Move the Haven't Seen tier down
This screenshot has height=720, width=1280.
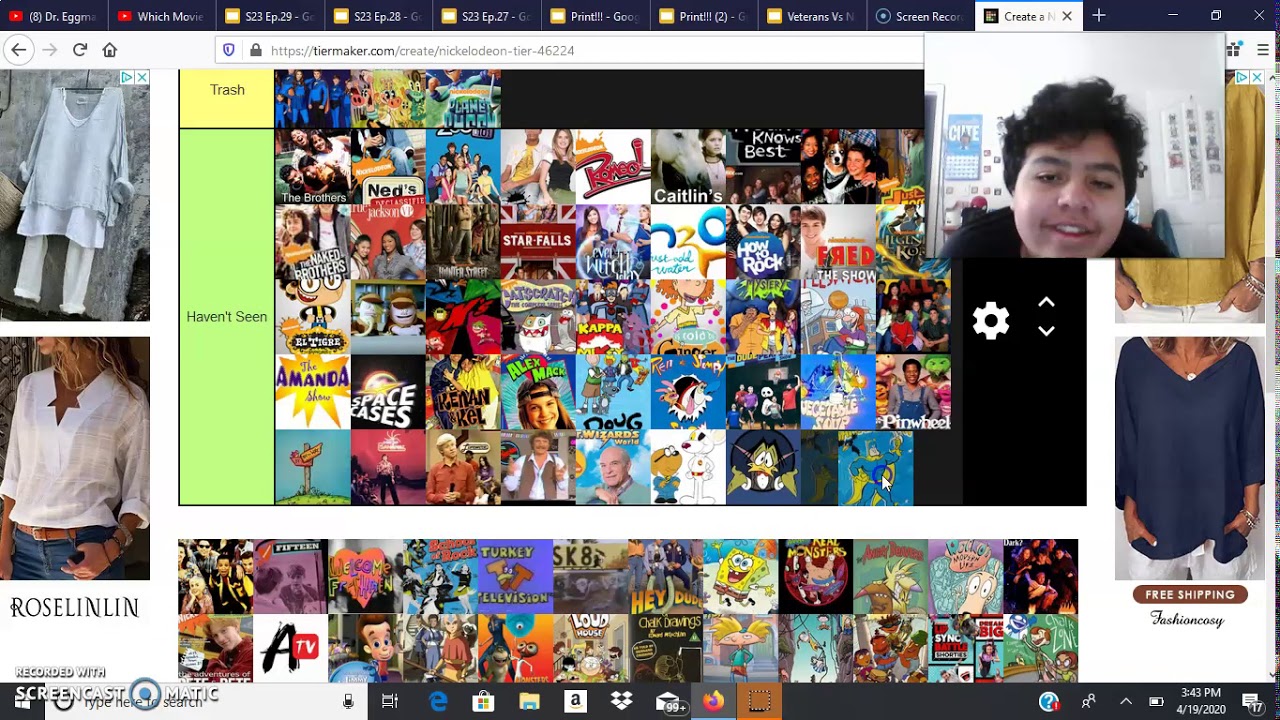(x=1046, y=331)
